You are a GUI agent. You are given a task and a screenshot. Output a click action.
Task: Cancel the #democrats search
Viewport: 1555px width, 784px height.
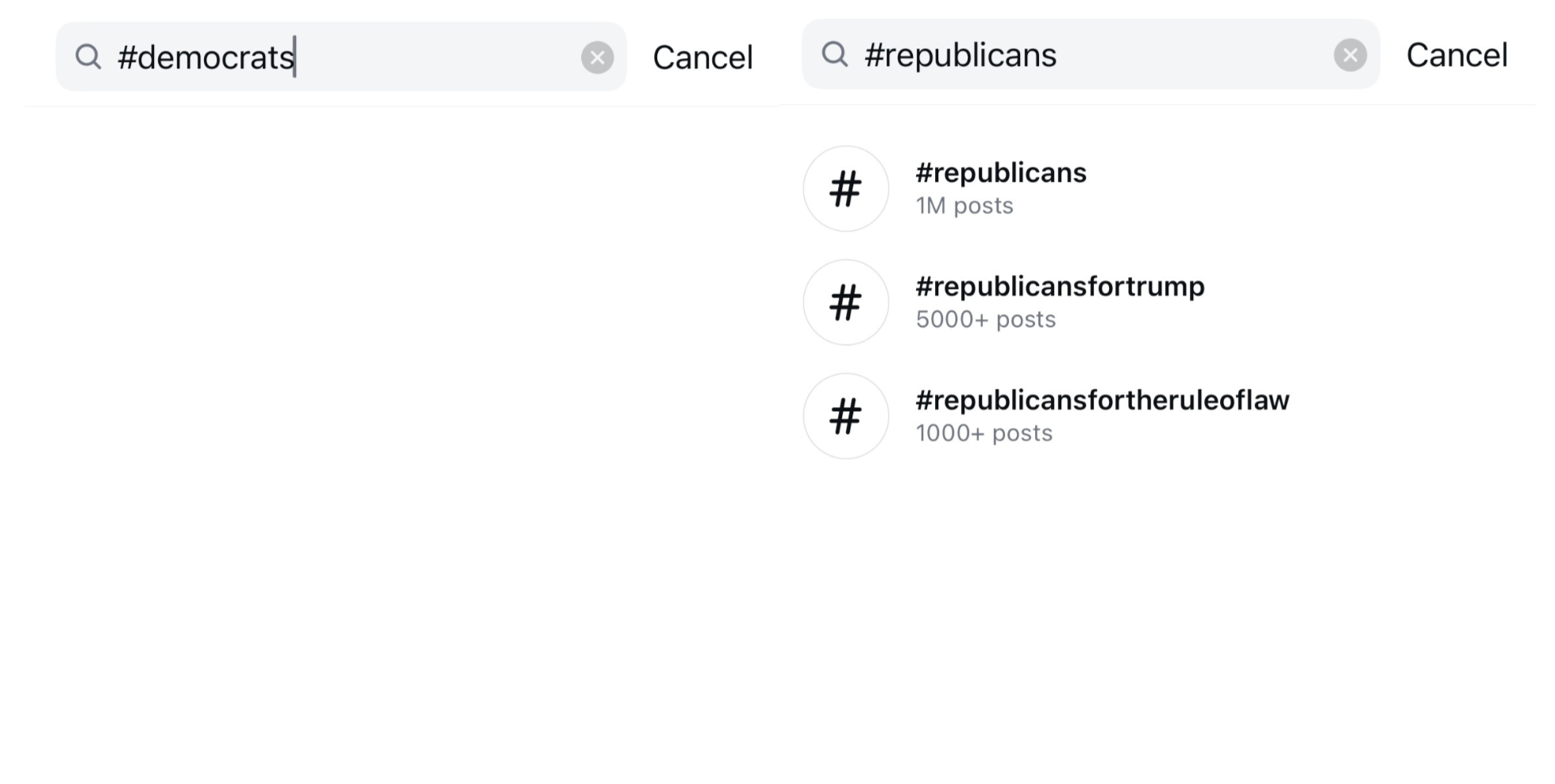(x=702, y=57)
